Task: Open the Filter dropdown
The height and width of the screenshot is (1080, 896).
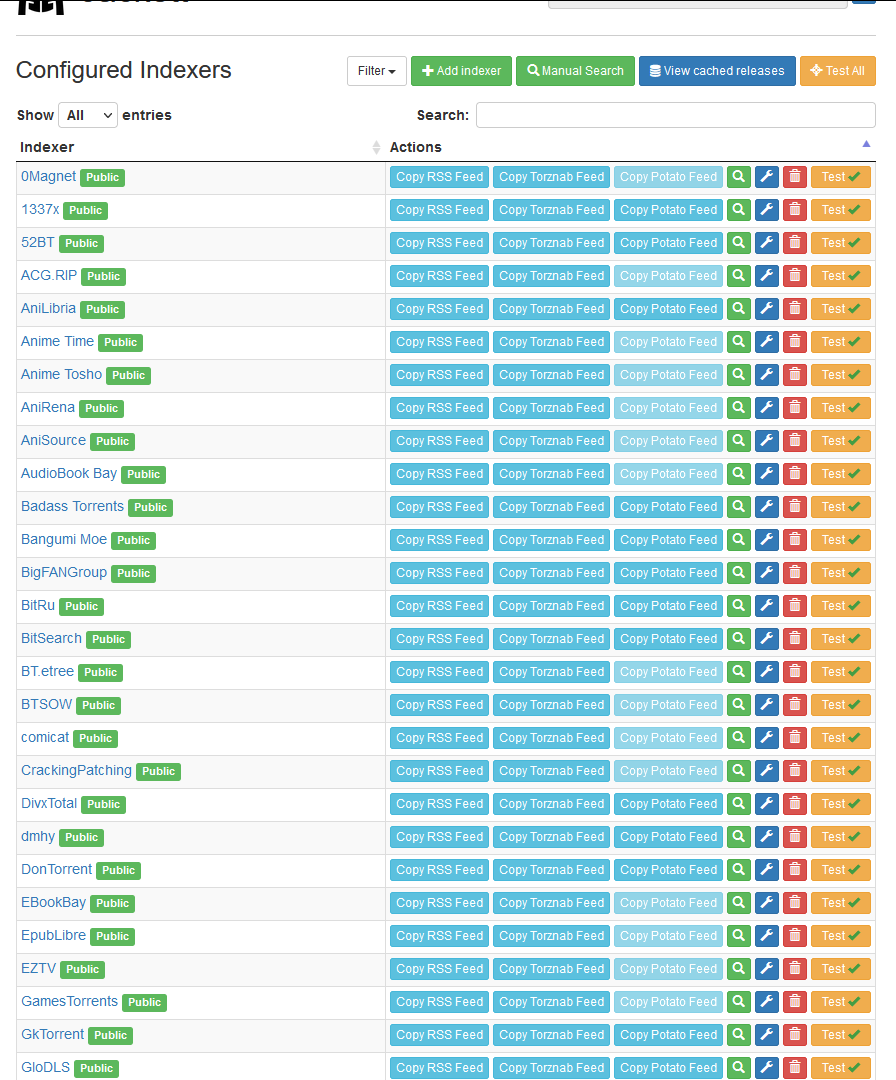Action: [376, 71]
